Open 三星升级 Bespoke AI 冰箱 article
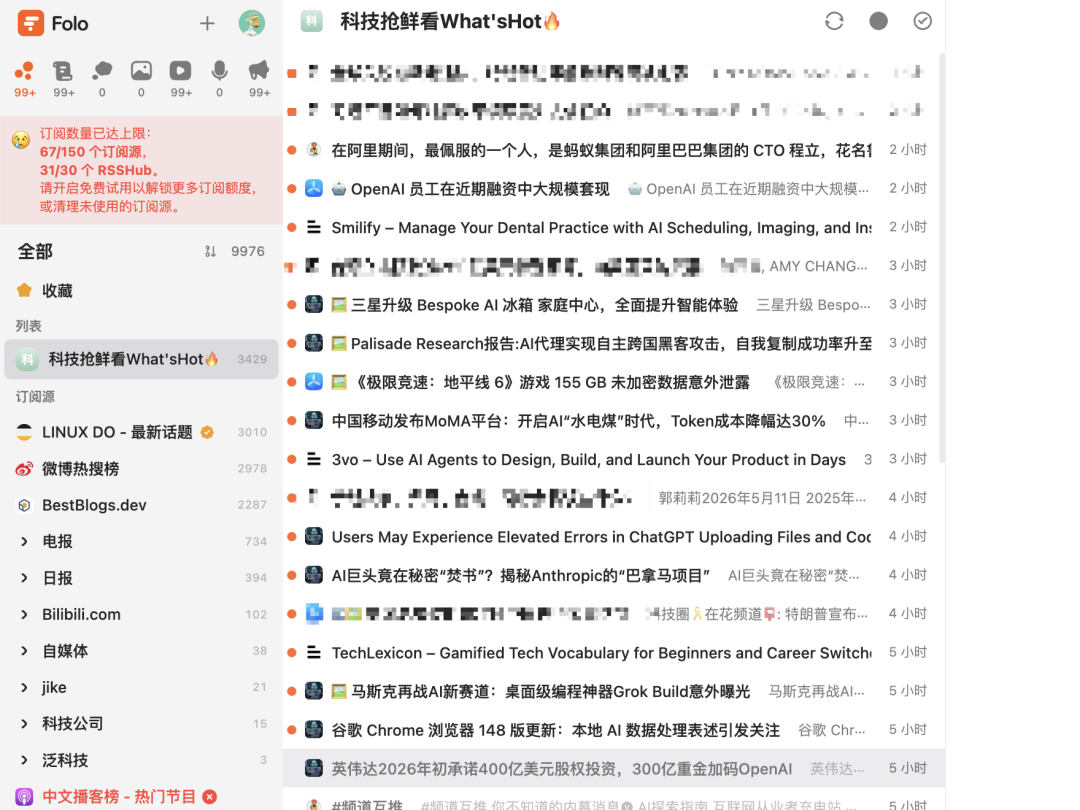The image size is (1080, 810). (x=613, y=304)
